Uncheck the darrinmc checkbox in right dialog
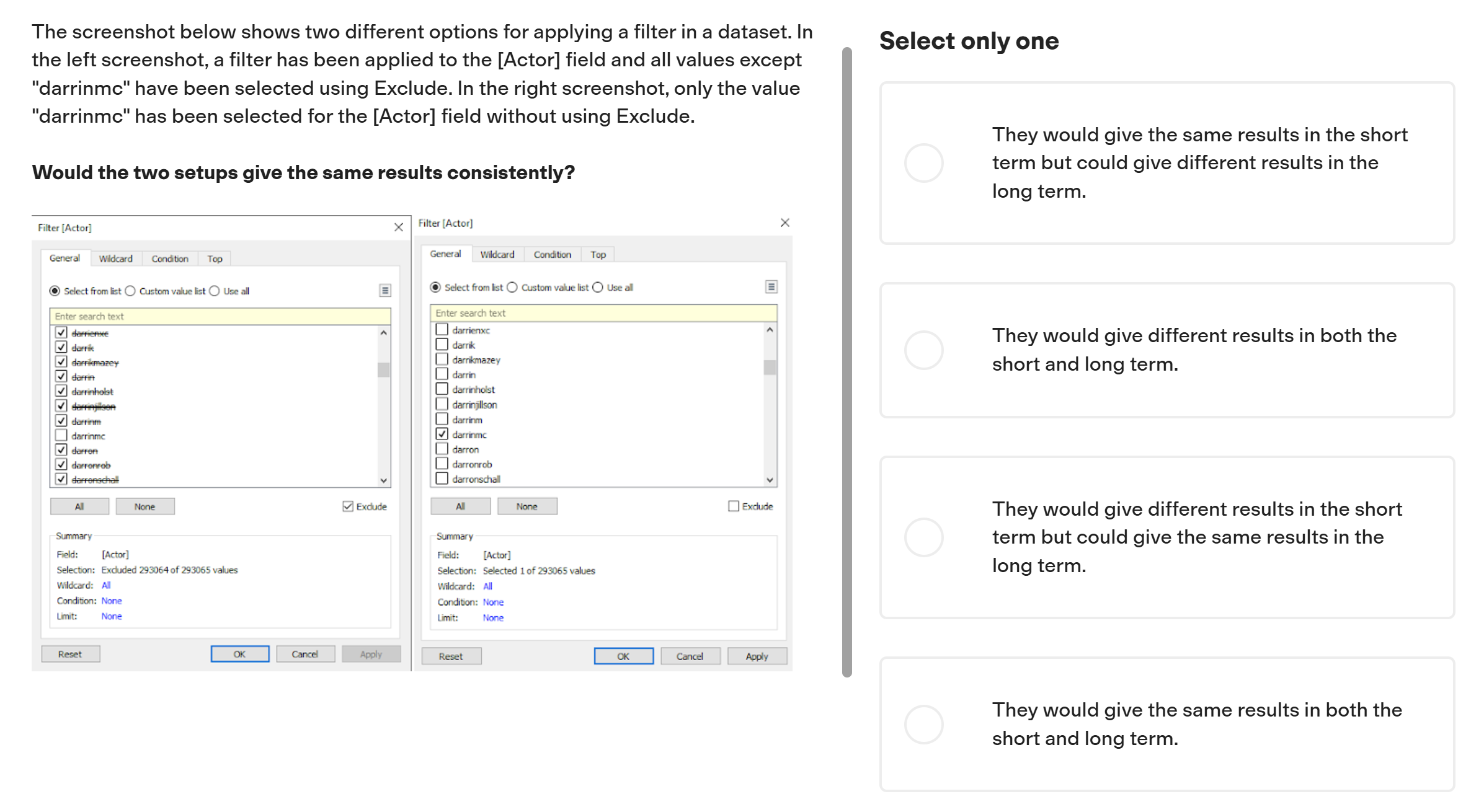Image resolution: width=1471 pixels, height=812 pixels. click(442, 434)
